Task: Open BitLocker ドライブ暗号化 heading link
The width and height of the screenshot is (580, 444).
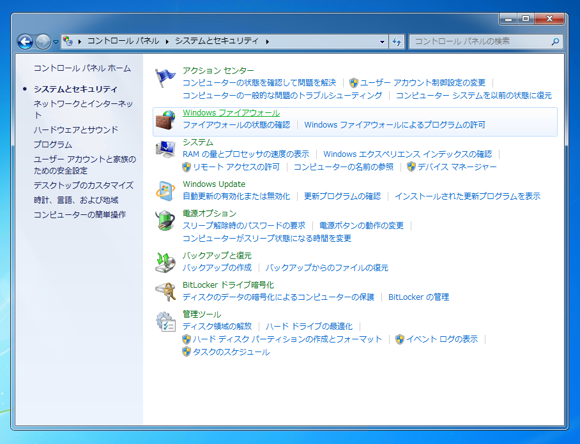Action: (228, 285)
